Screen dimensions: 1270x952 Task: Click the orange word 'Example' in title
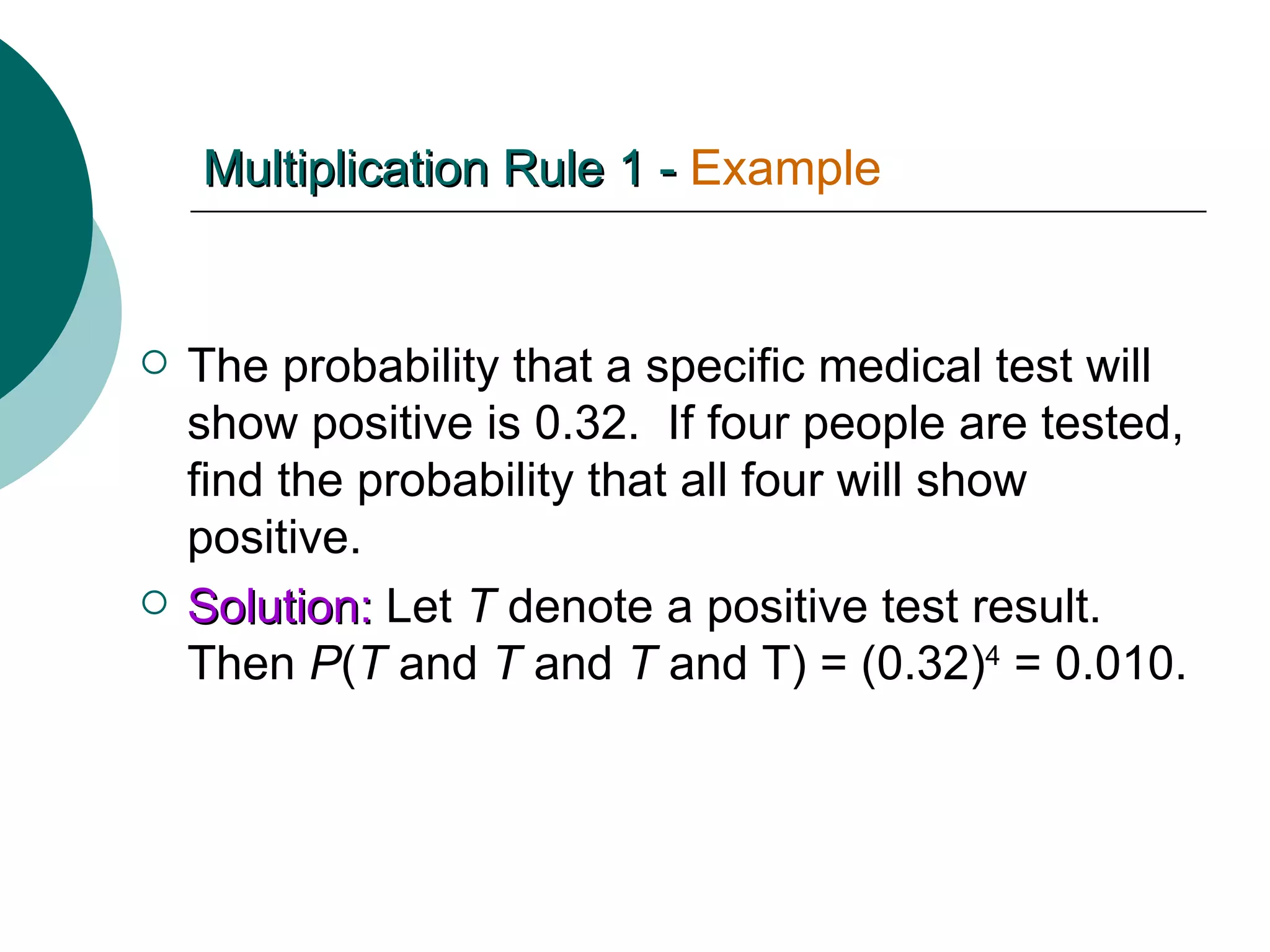coord(785,167)
